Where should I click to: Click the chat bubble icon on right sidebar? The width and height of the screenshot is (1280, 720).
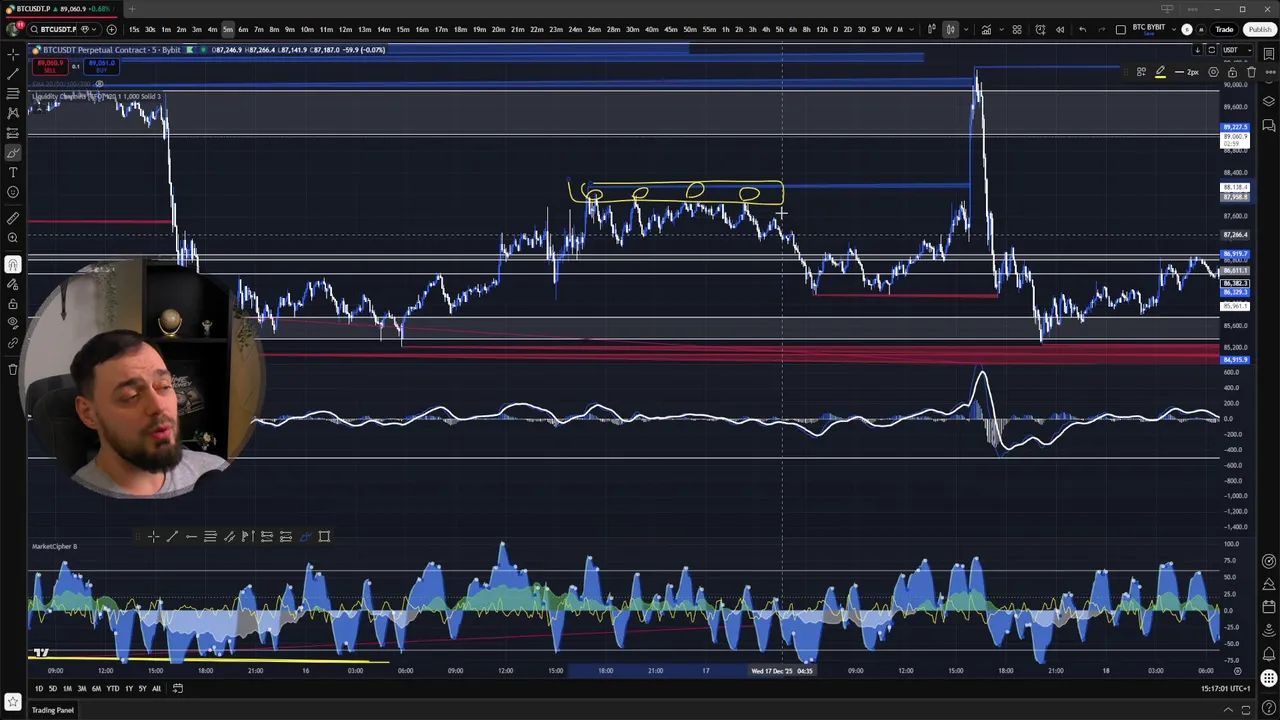[1269, 125]
